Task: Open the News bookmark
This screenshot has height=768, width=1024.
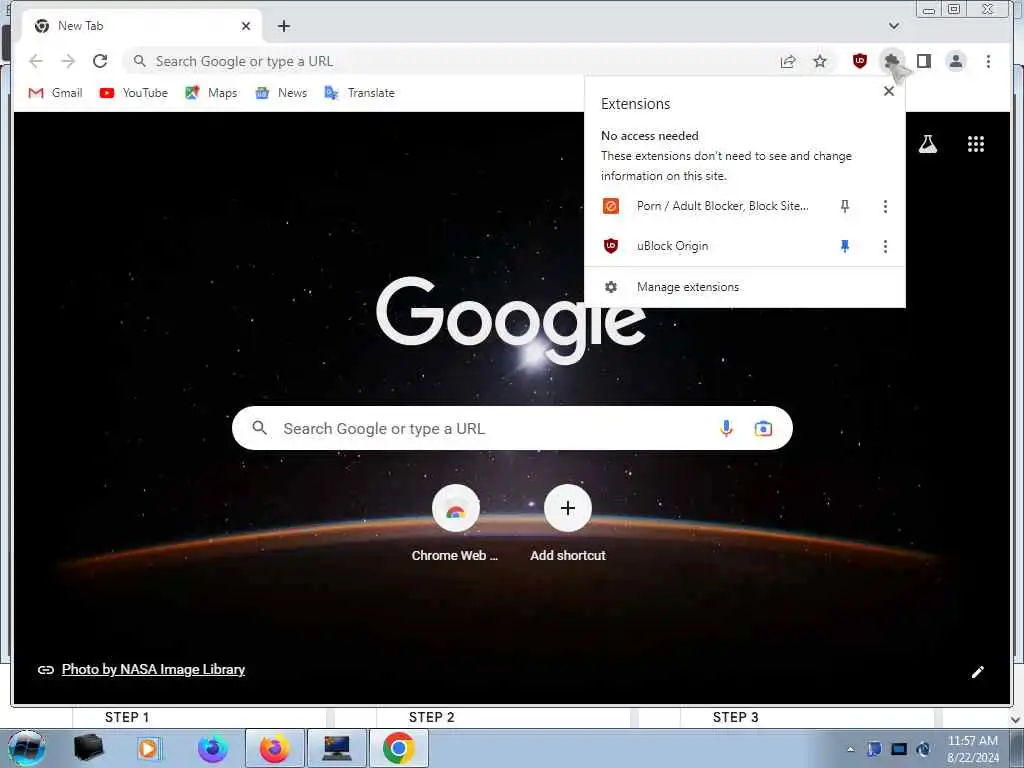Action: (x=281, y=93)
